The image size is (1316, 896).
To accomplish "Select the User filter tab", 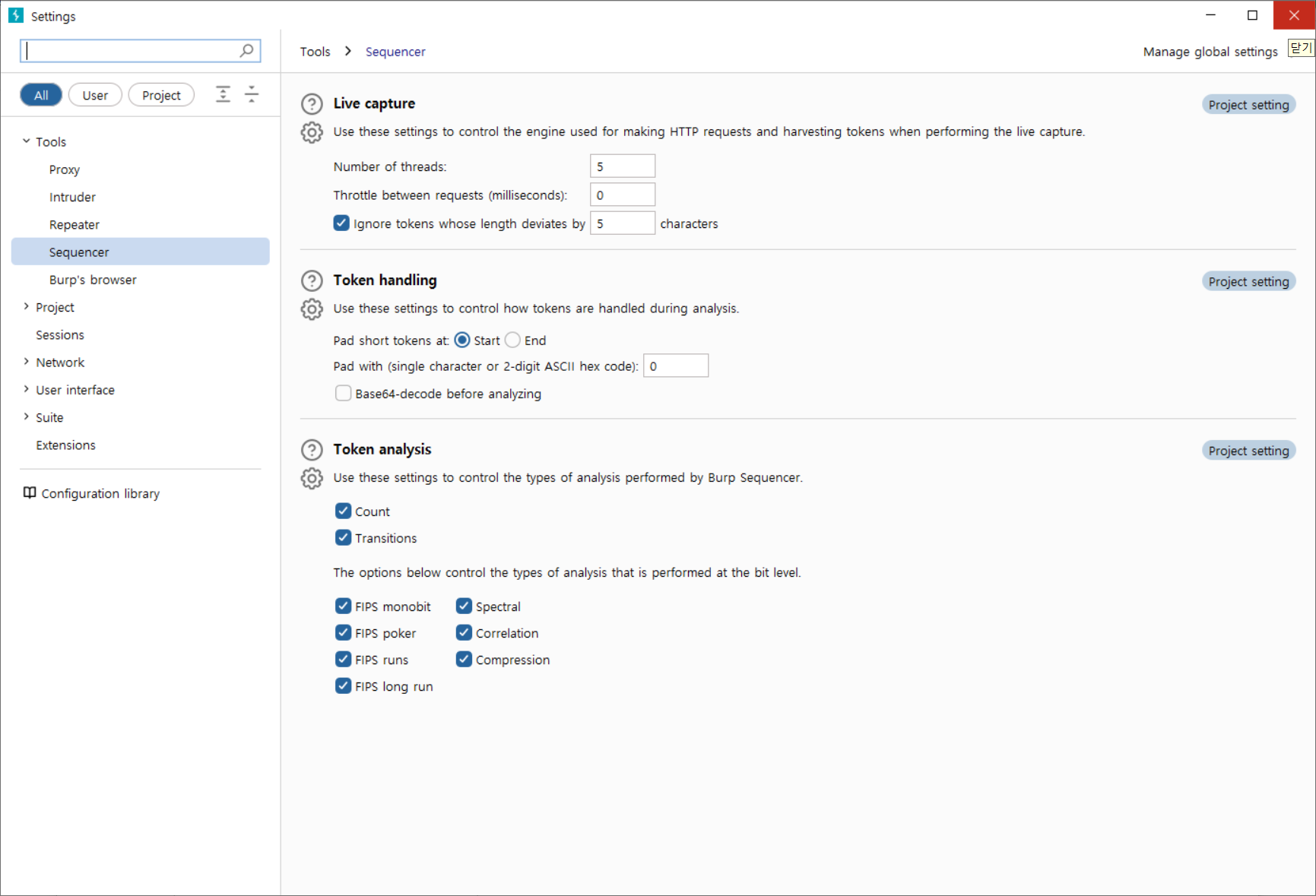I will 95,95.
